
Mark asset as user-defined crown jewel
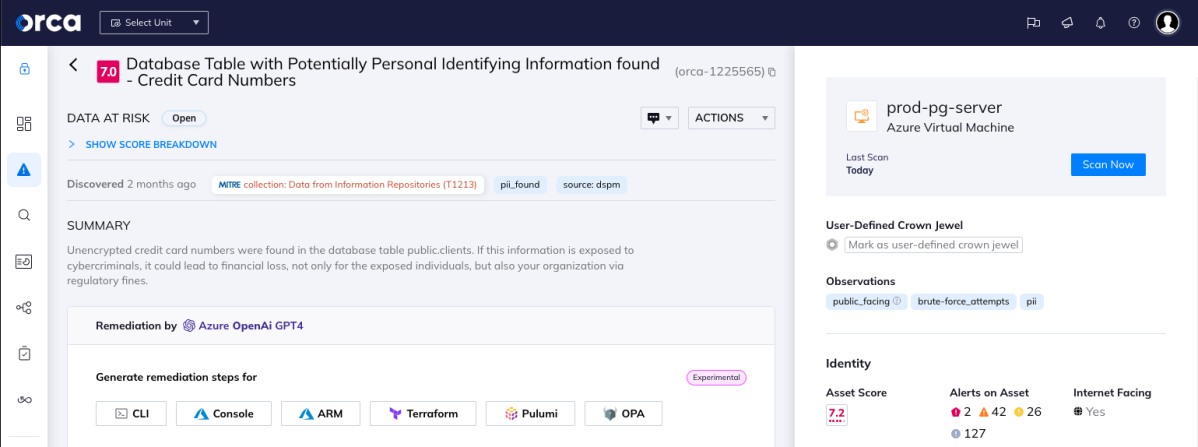933,245
